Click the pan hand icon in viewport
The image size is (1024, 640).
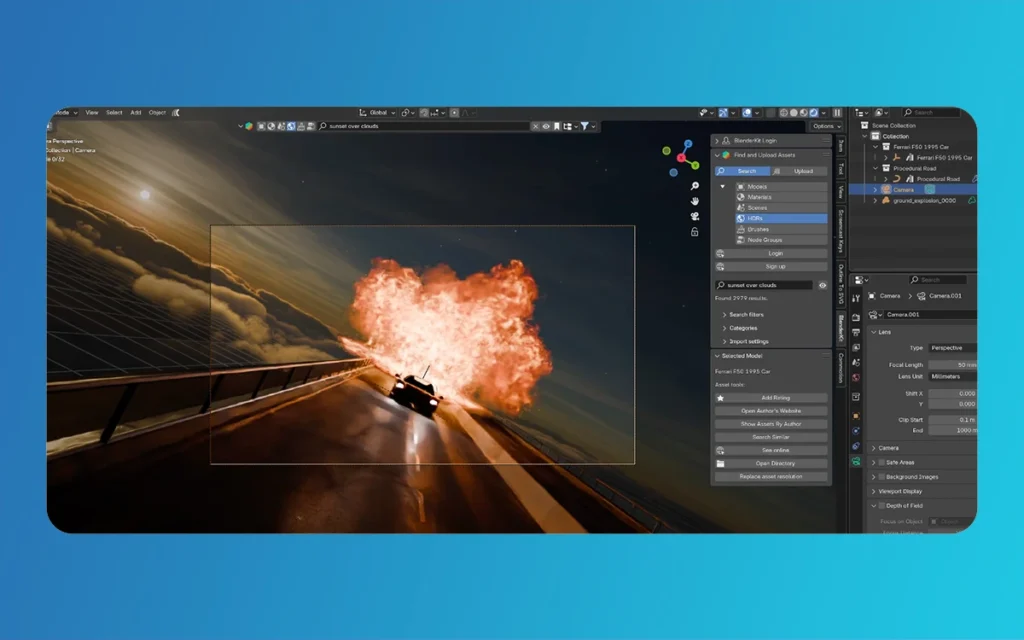click(695, 201)
